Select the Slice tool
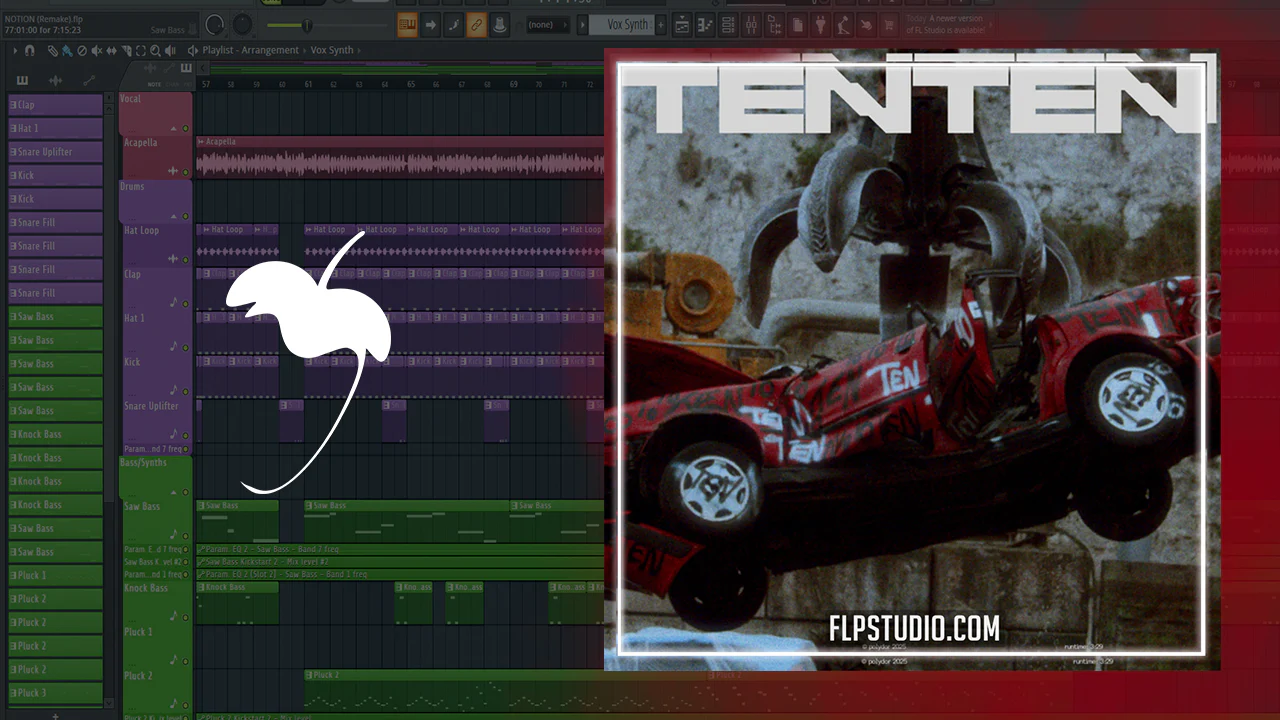 click(127, 50)
